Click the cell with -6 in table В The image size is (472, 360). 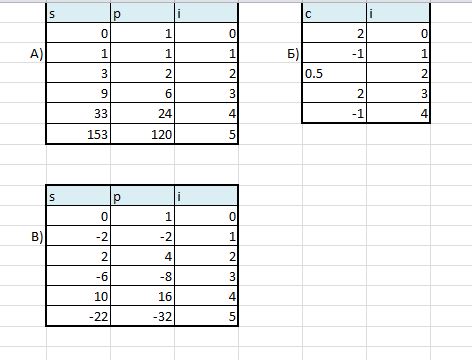(x=78, y=276)
